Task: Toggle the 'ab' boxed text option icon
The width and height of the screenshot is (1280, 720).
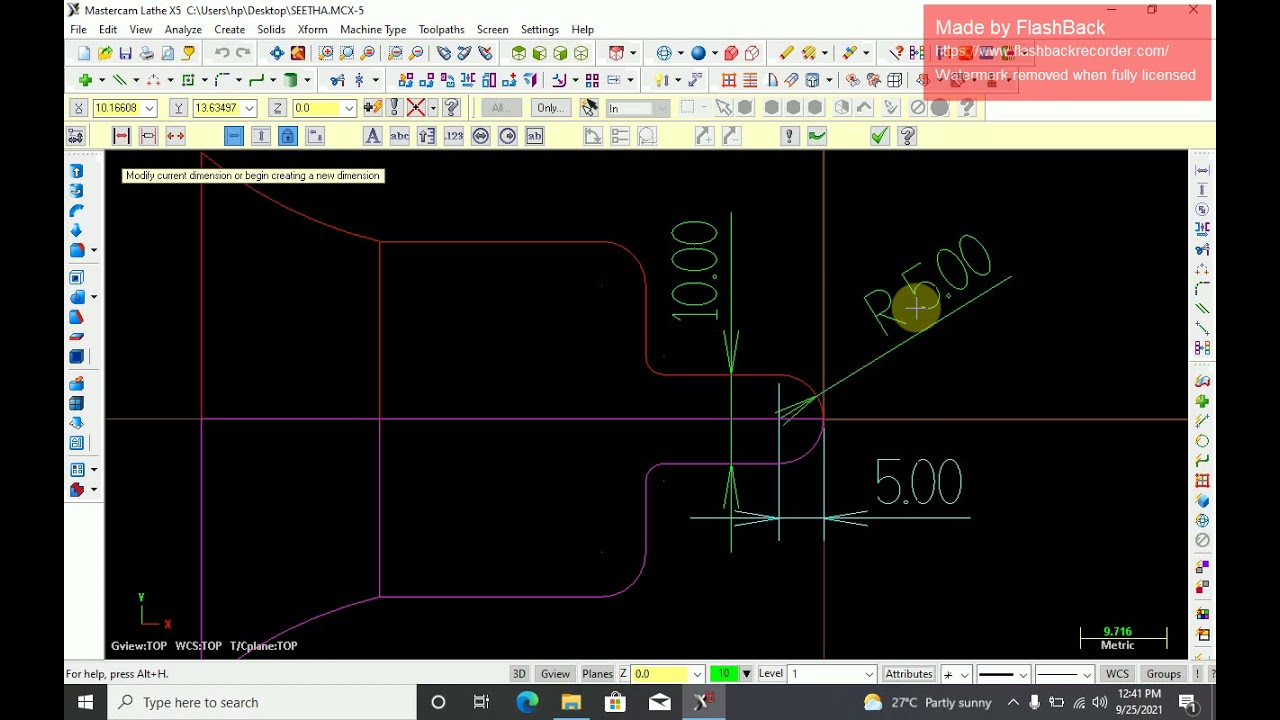Action: click(534, 136)
